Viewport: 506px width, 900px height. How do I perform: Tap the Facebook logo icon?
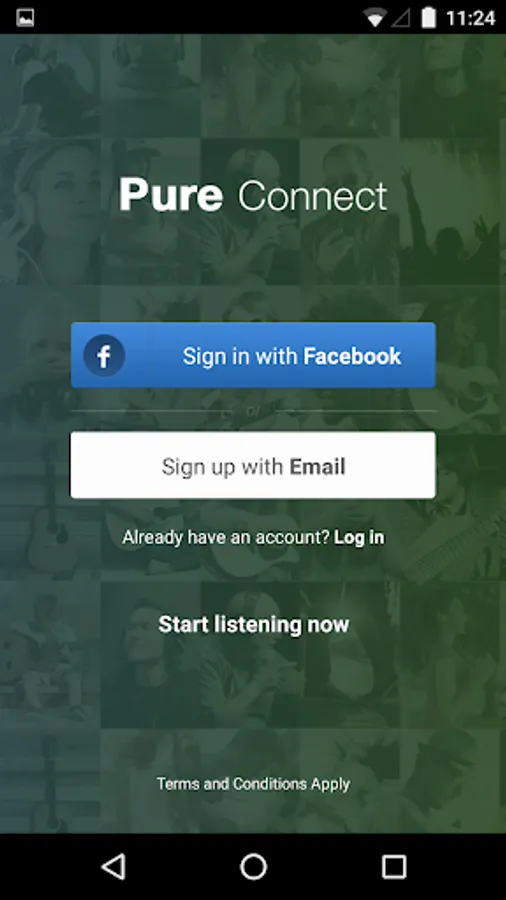(x=104, y=356)
